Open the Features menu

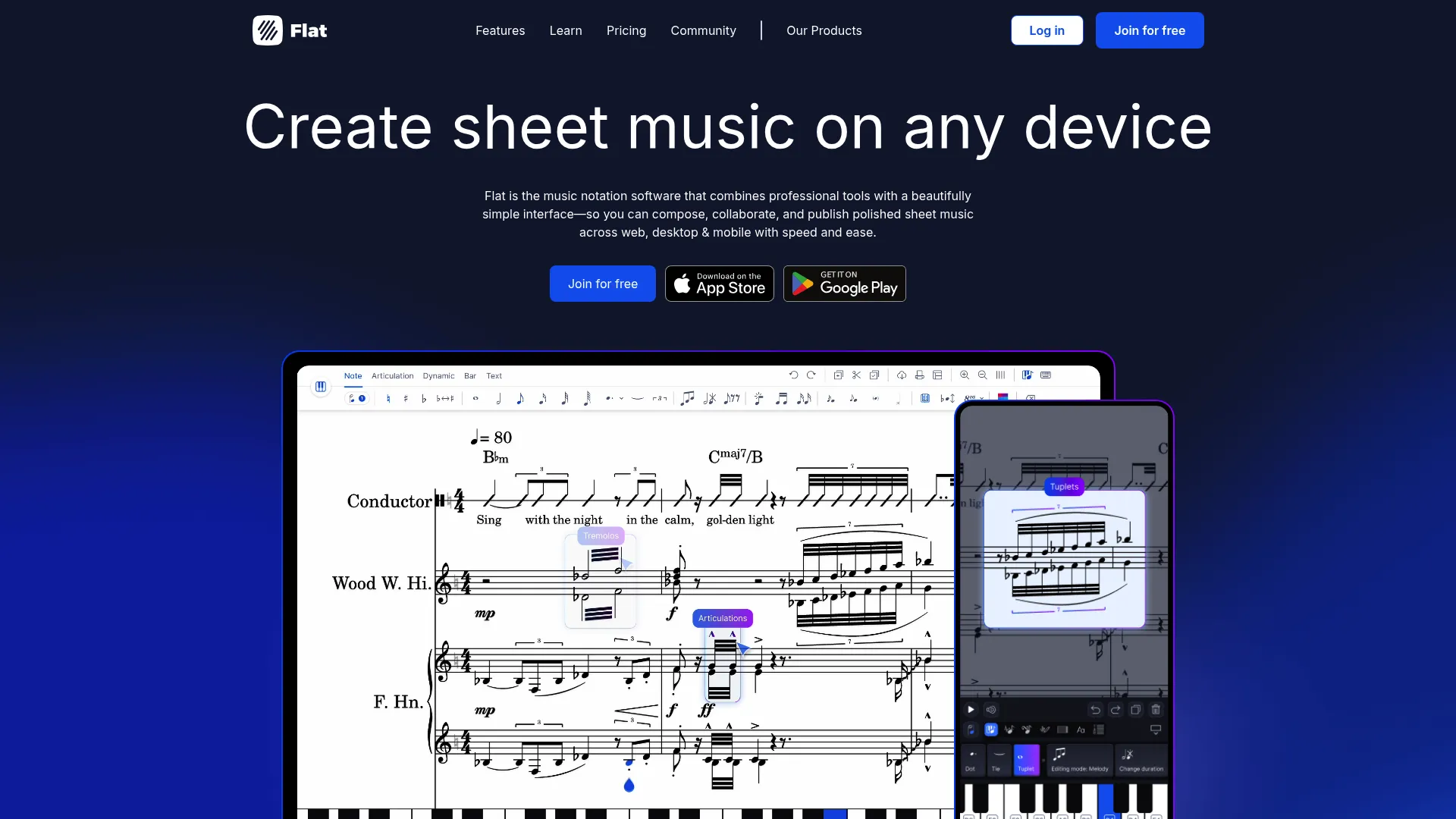[500, 30]
